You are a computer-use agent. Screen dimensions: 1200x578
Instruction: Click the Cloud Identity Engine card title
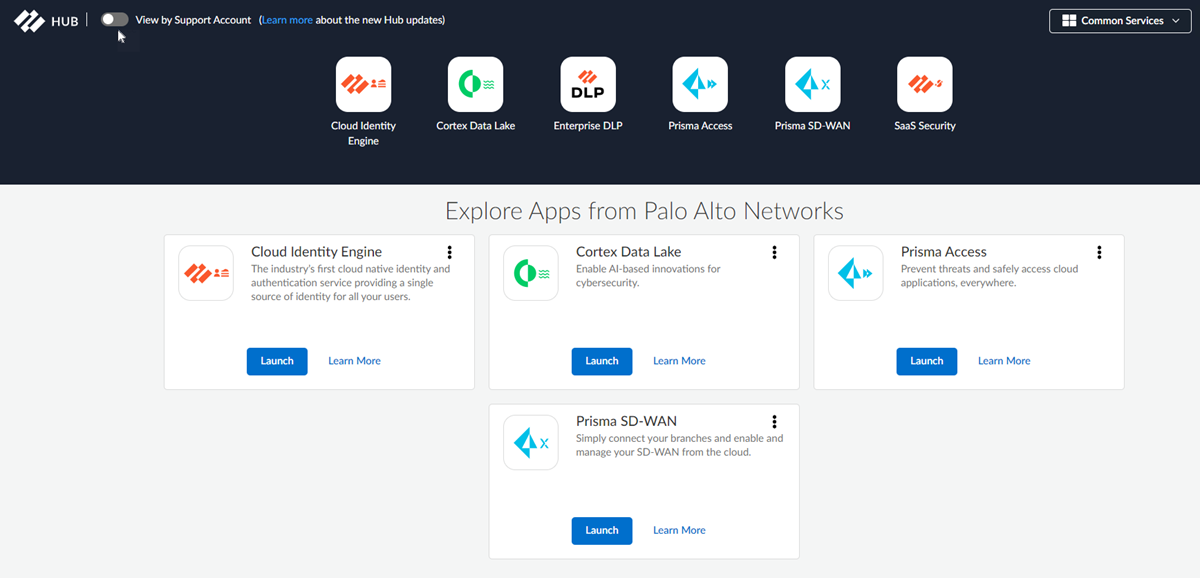point(316,252)
